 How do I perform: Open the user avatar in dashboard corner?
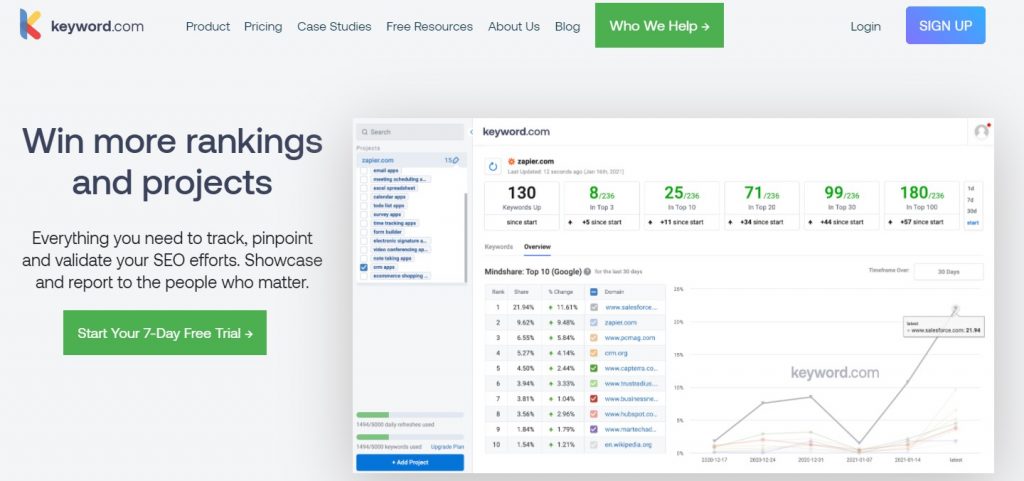pos(981,132)
